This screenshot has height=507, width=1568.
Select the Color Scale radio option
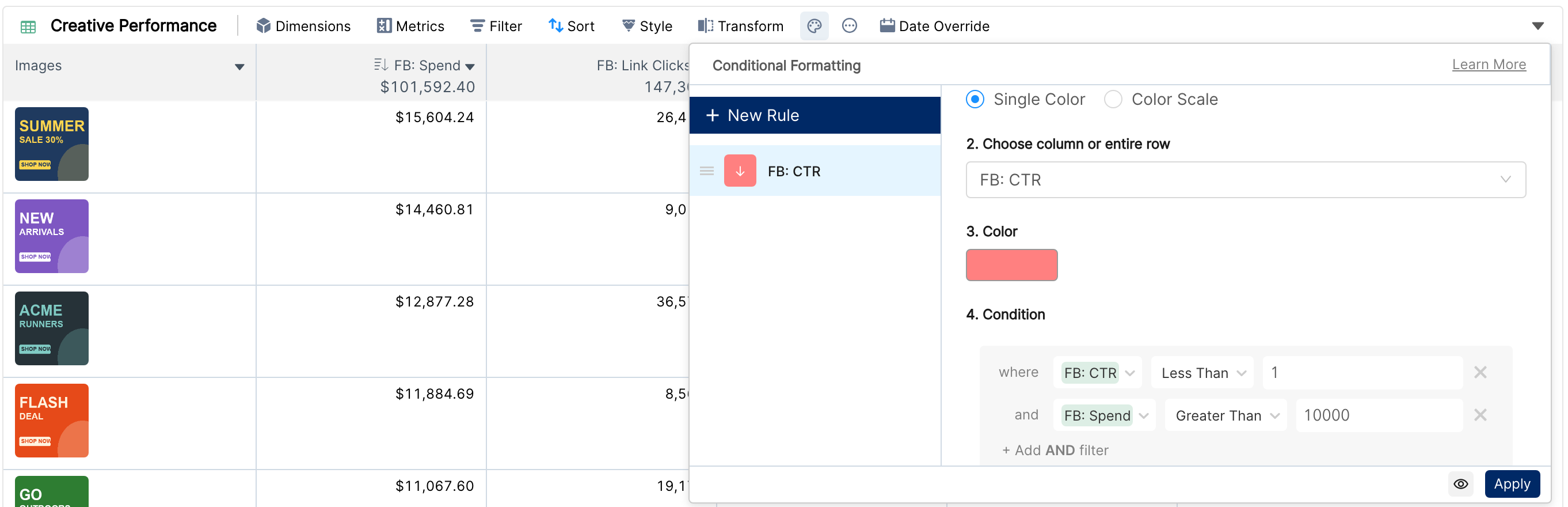1113,99
